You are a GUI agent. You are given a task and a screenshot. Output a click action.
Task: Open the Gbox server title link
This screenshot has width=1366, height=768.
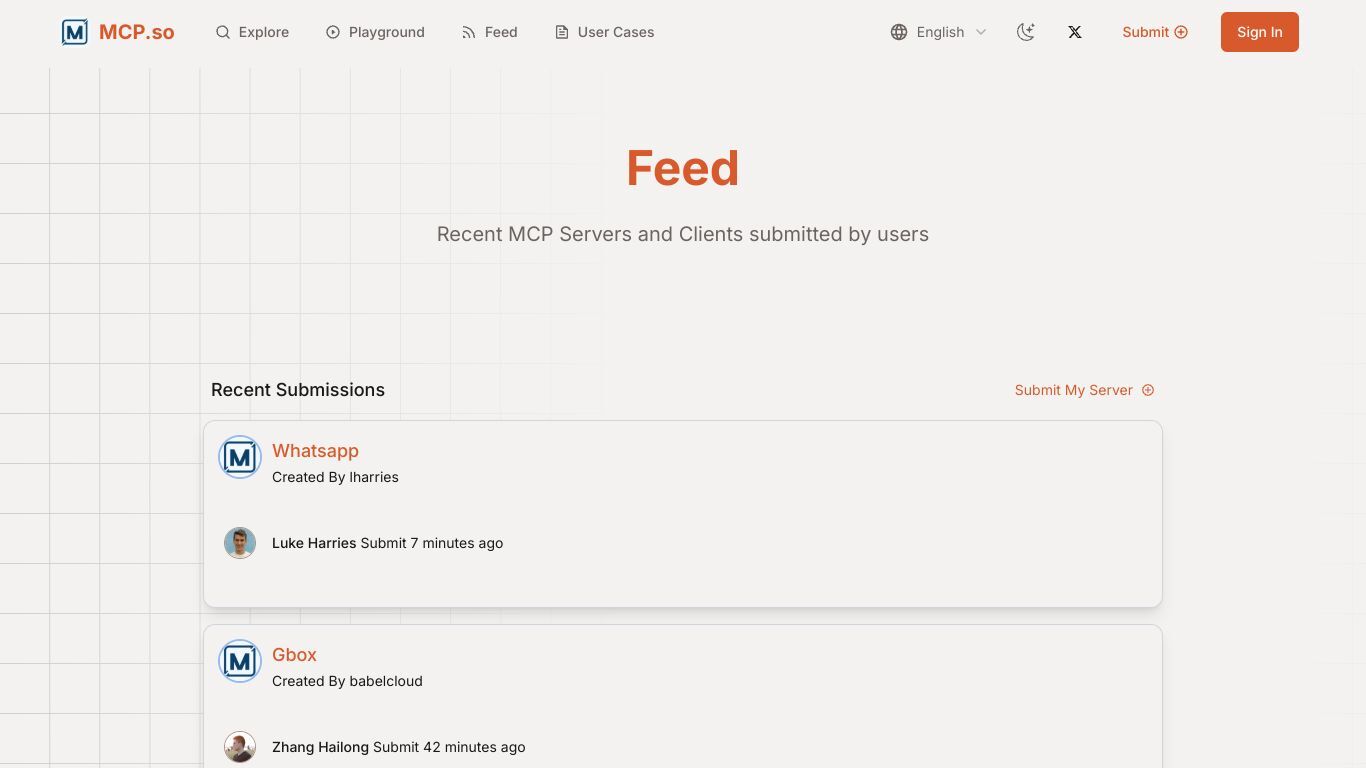tap(294, 655)
